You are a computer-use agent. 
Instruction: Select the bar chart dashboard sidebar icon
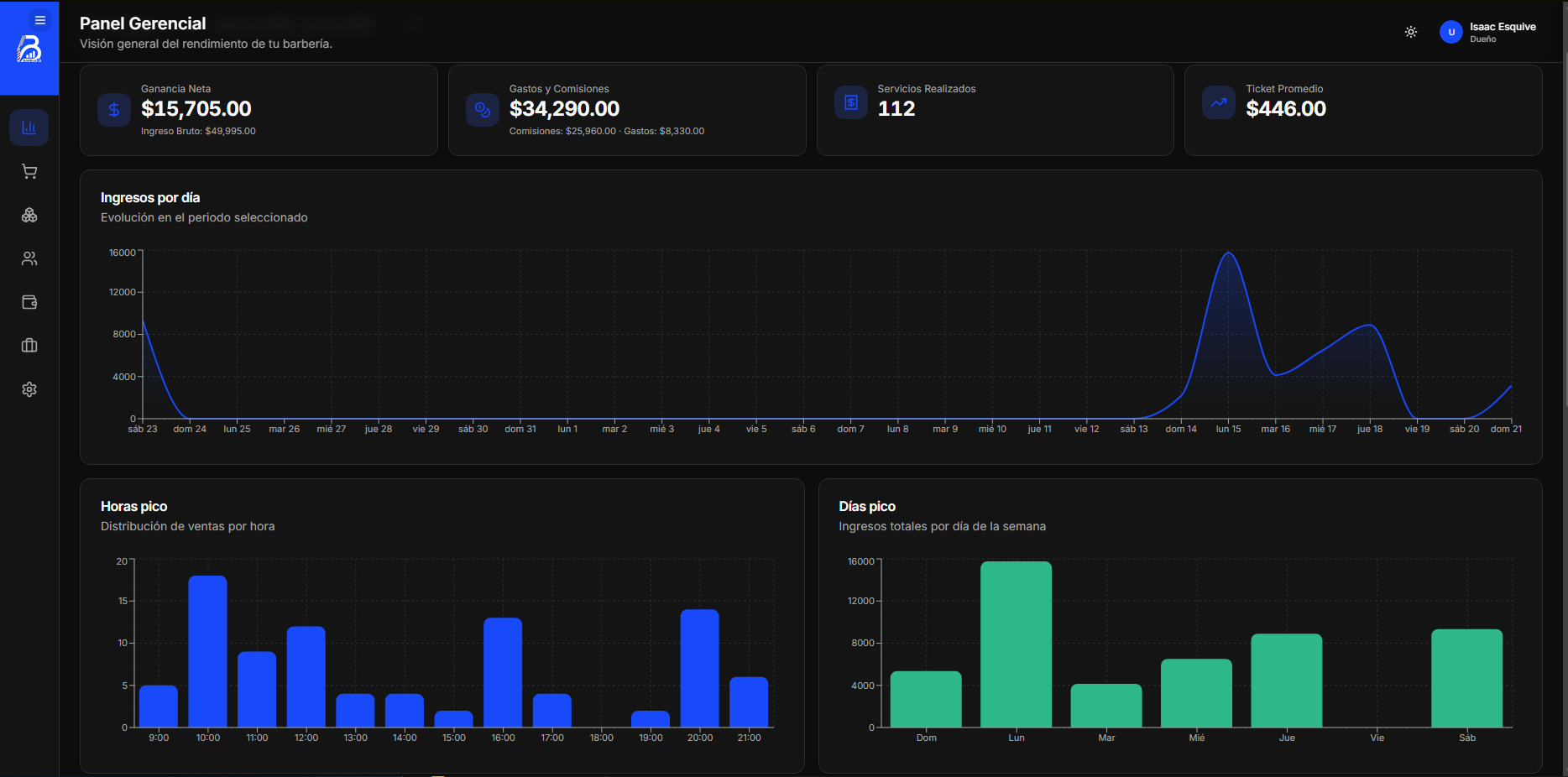pyautogui.click(x=29, y=128)
